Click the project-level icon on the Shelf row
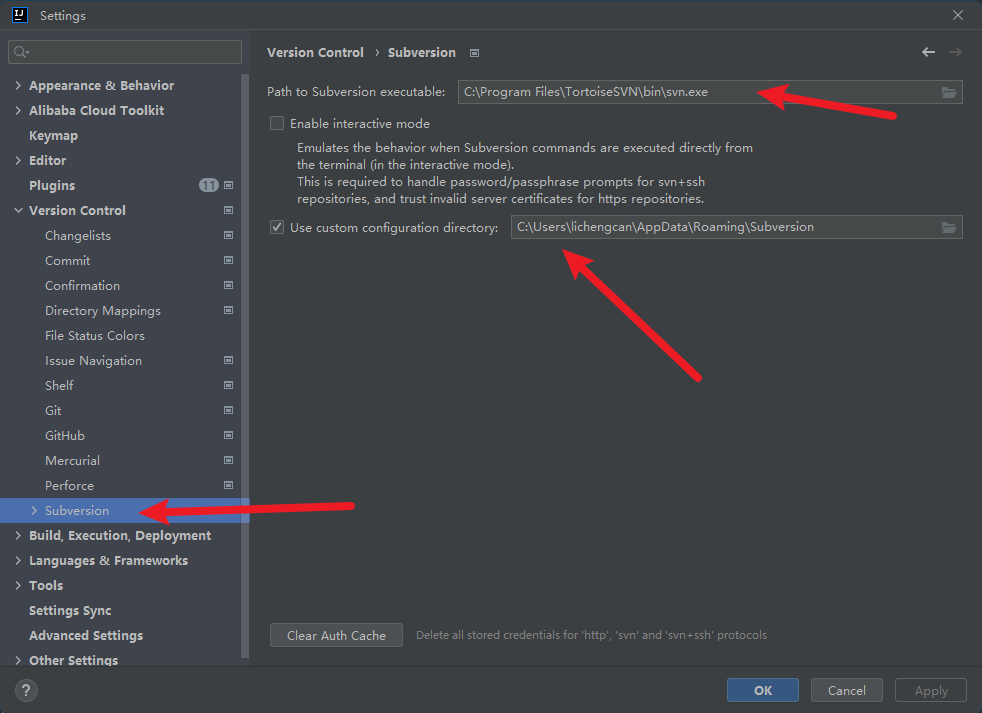 (x=229, y=385)
